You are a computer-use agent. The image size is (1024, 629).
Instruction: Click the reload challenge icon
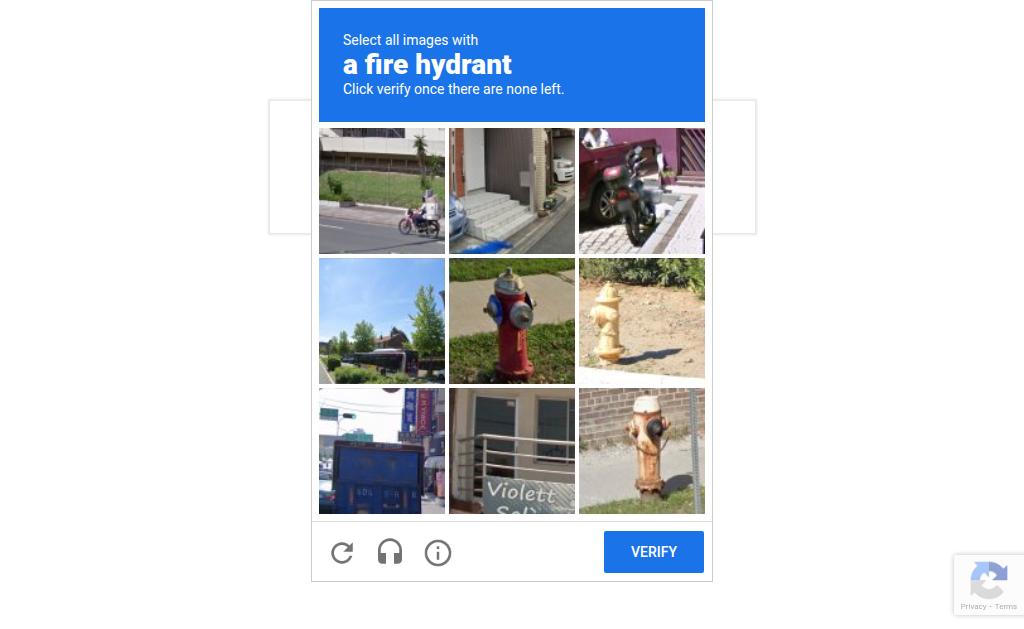[x=342, y=553]
